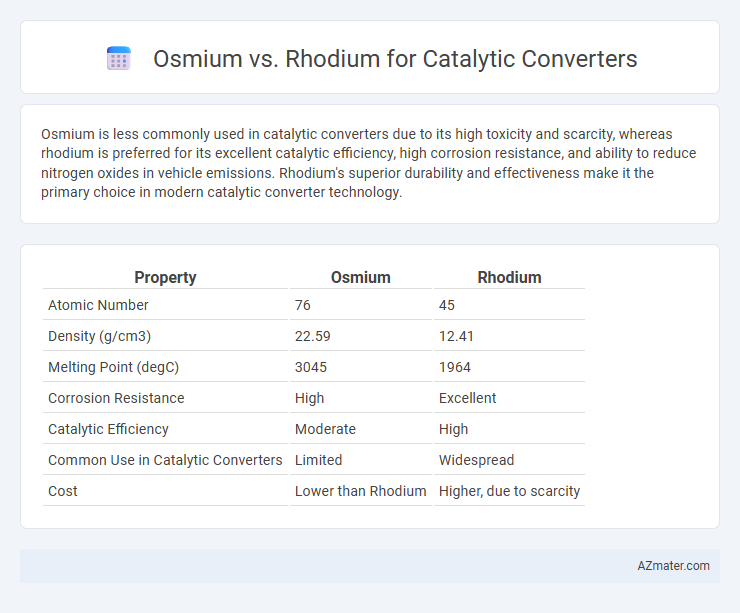Viewport: 740px width, 613px height.
Task: Open the AZmater.com footer link
Action: click(673, 565)
